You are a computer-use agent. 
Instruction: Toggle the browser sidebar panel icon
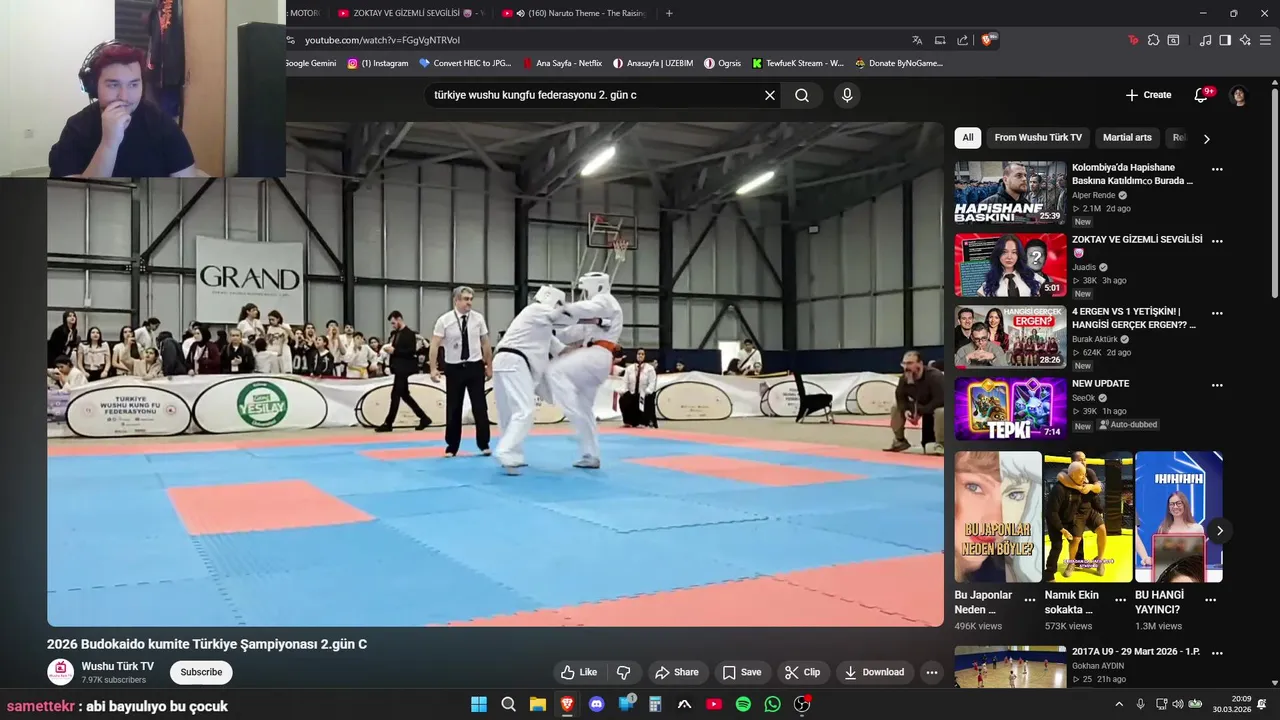point(1225,40)
